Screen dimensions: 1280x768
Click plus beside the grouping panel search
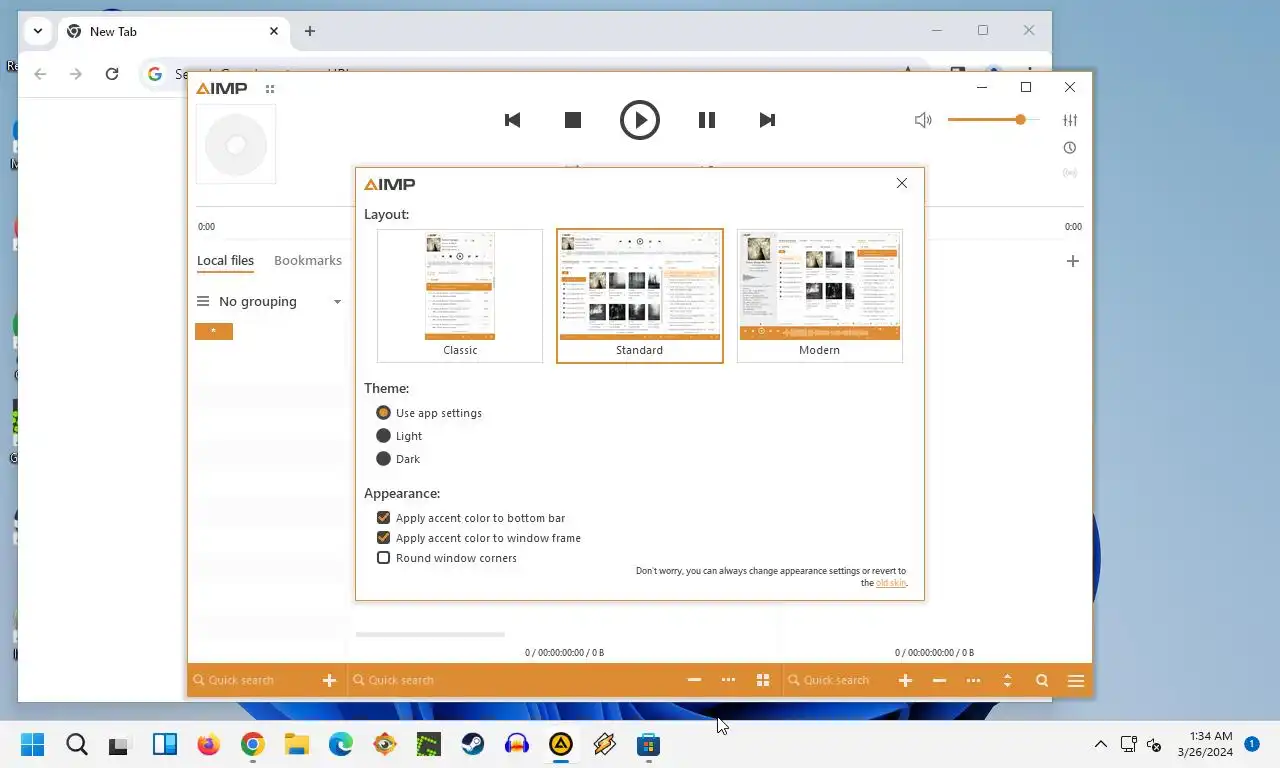click(x=329, y=680)
